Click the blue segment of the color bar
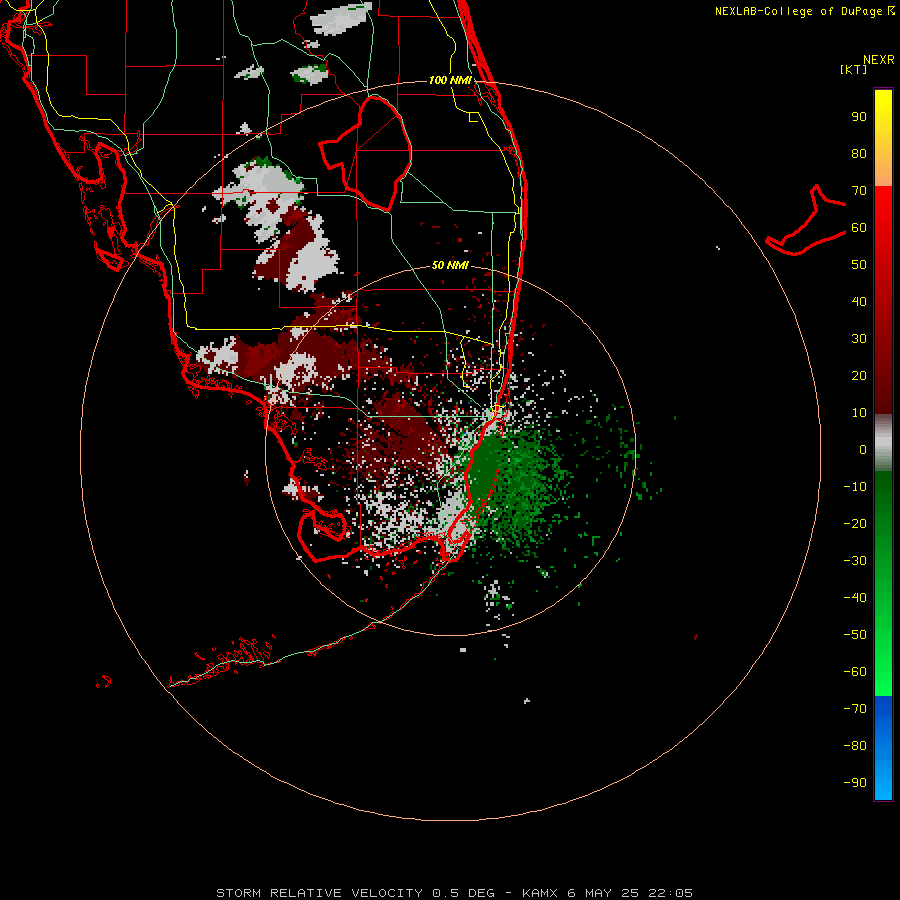The height and width of the screenshot is (900, 900). coord(883,748)
